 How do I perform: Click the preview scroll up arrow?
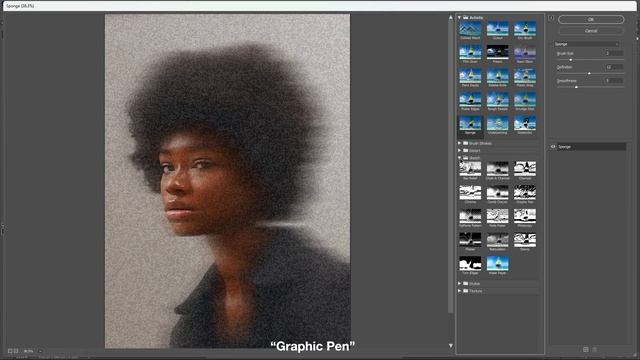point(451,18)
